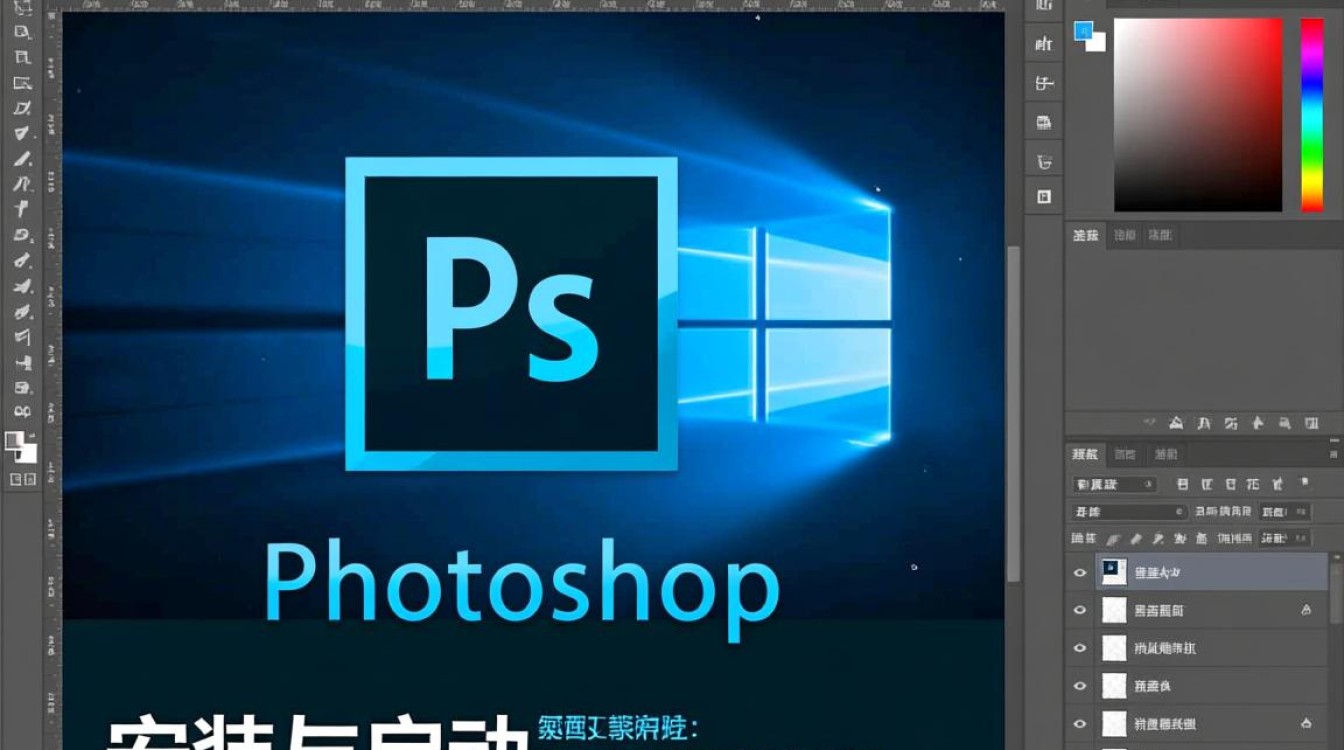The image size is (1344, 750).
Task: Click the leftmost icon in middle panel's bottom bar
Action: pos(1150,423)
